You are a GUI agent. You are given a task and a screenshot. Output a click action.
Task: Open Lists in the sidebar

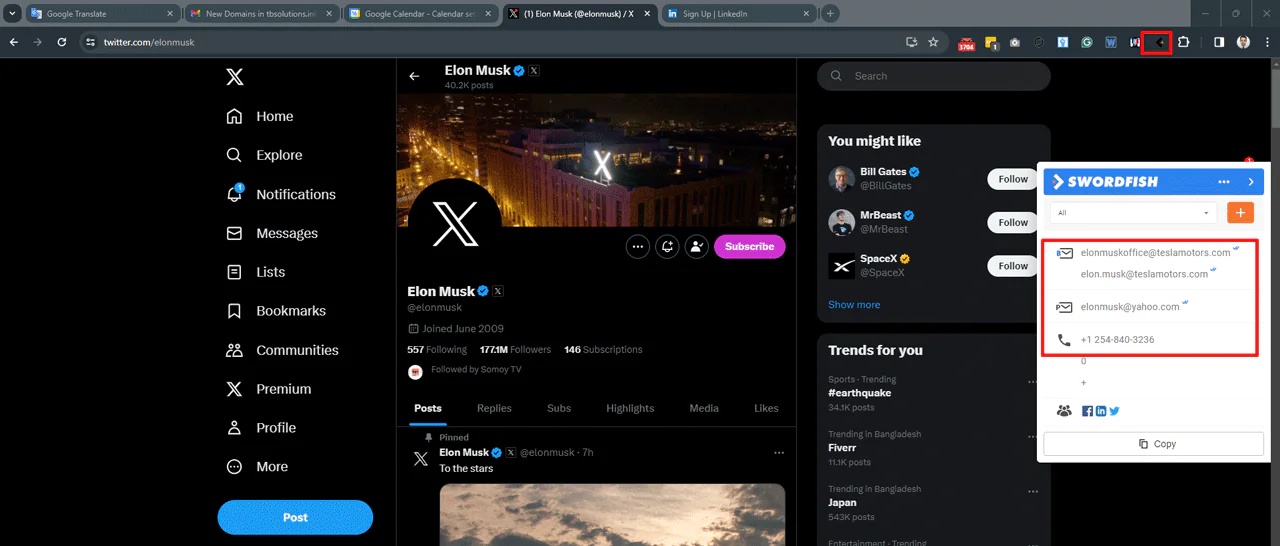(x=256, y=272)
